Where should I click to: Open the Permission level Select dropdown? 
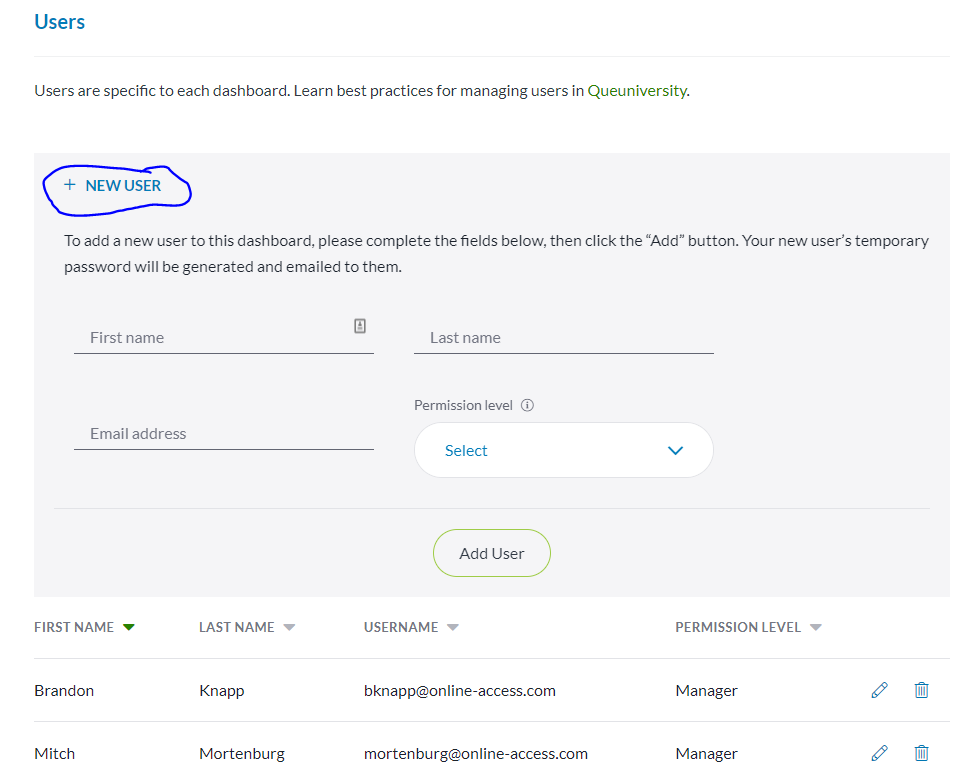click(563, 450)
